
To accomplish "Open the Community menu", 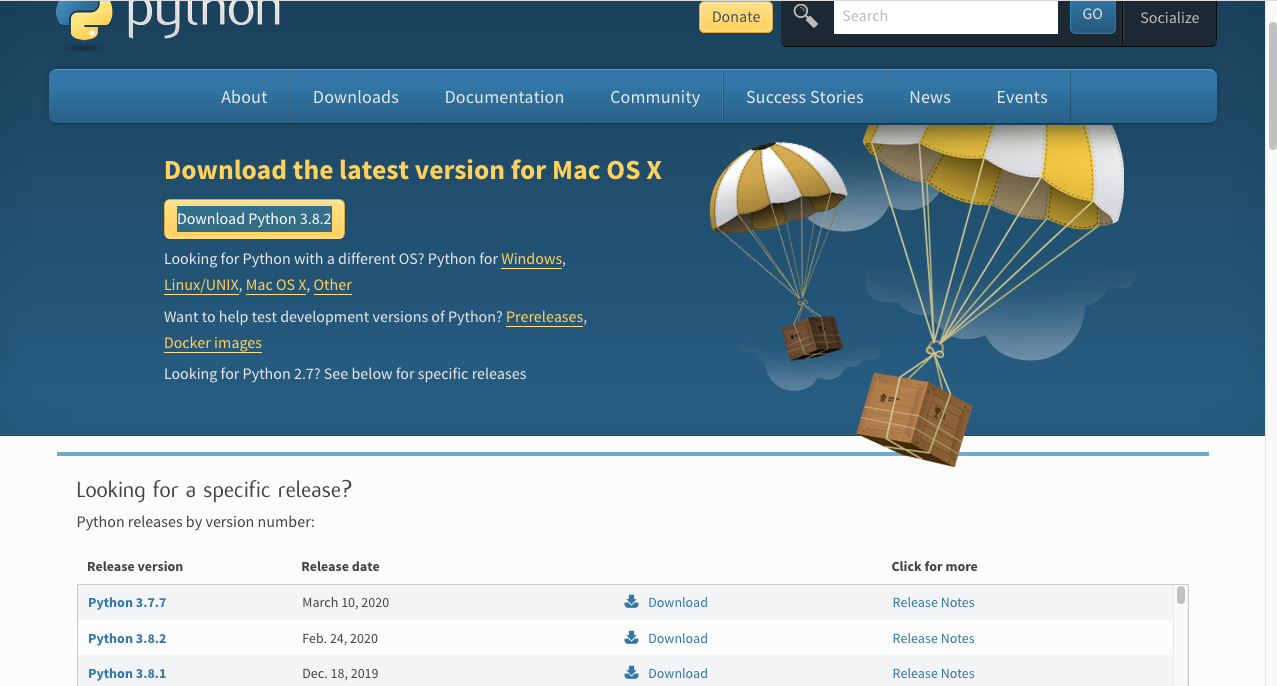I will click(655, 97).
